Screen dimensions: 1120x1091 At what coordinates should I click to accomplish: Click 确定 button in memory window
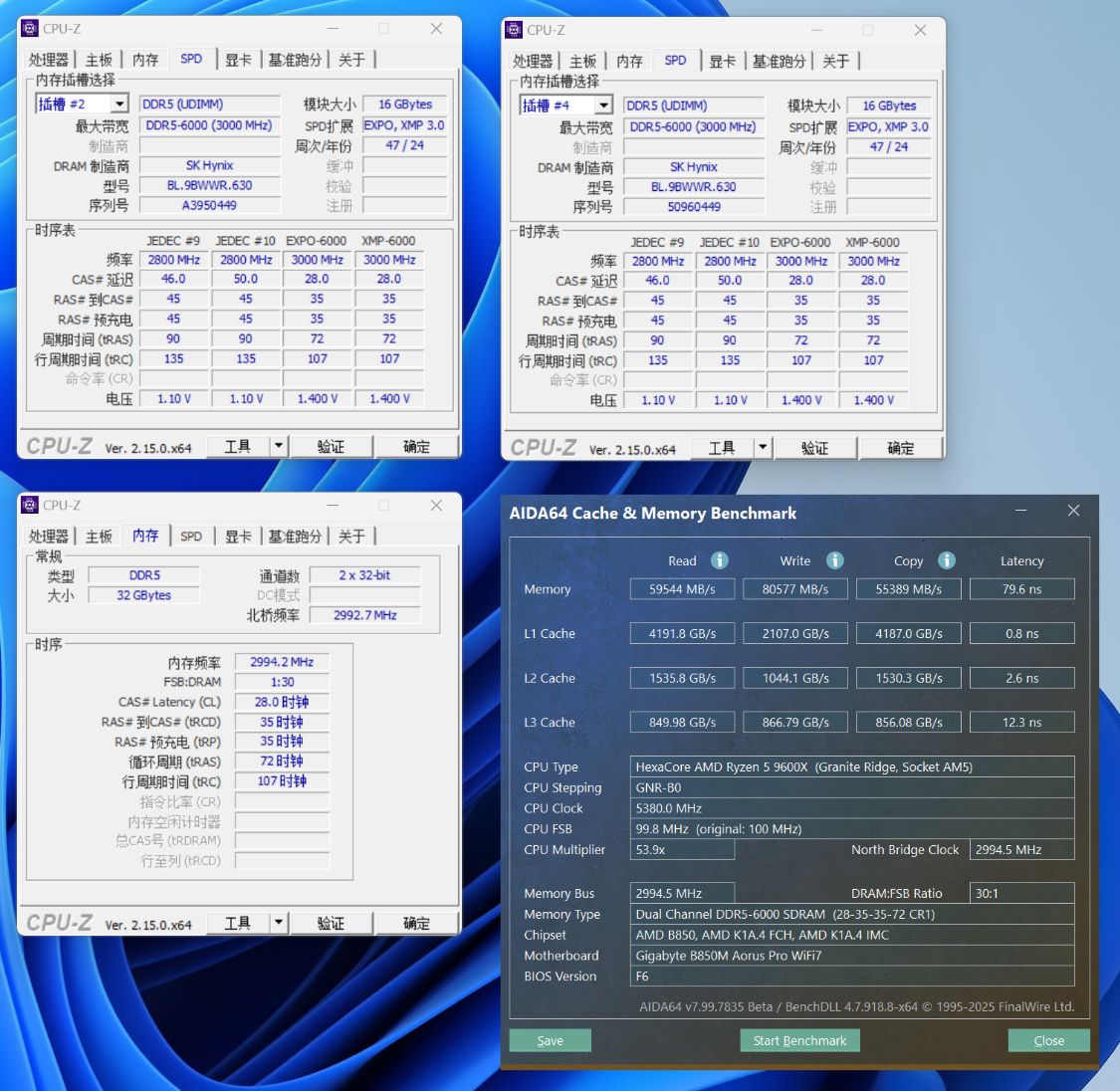pos(416,923)
